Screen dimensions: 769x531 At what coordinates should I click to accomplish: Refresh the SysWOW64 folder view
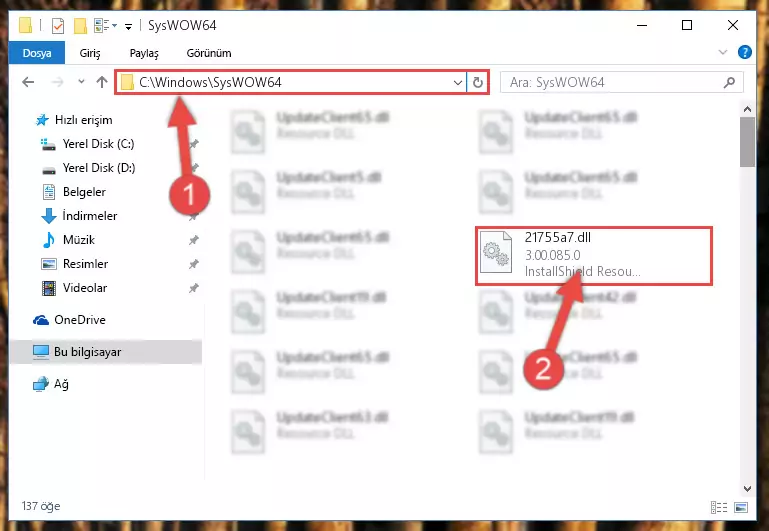pos(478,82)
